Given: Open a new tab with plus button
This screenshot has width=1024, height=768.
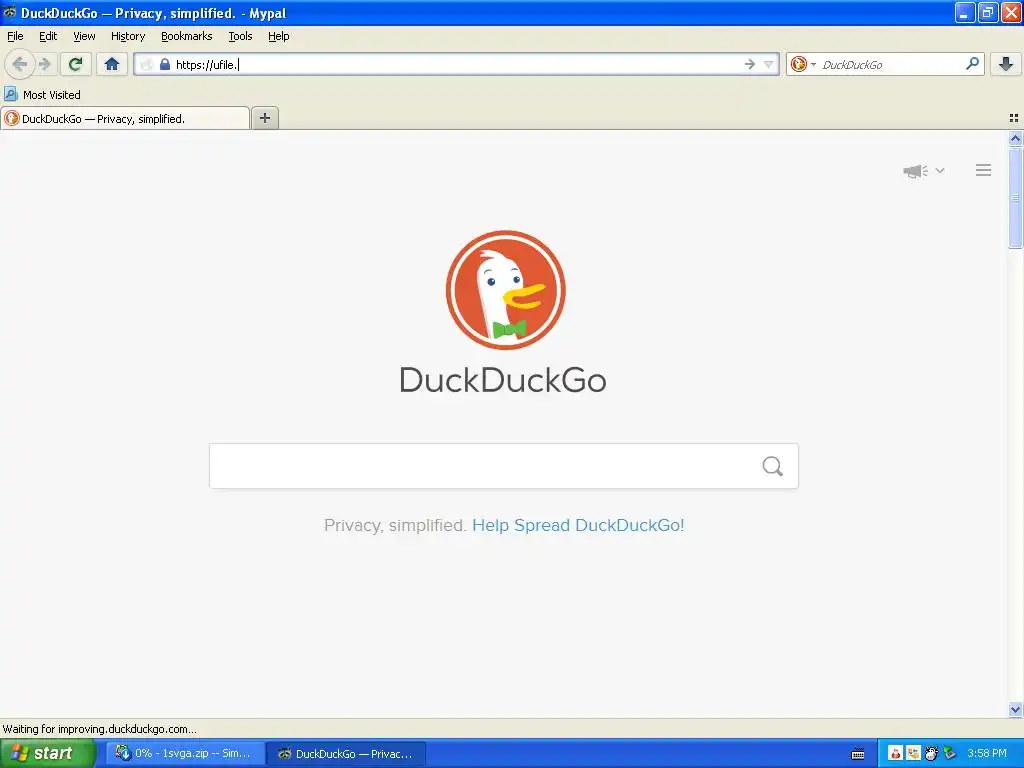Looking at the screenshot, I should [264, 118].
